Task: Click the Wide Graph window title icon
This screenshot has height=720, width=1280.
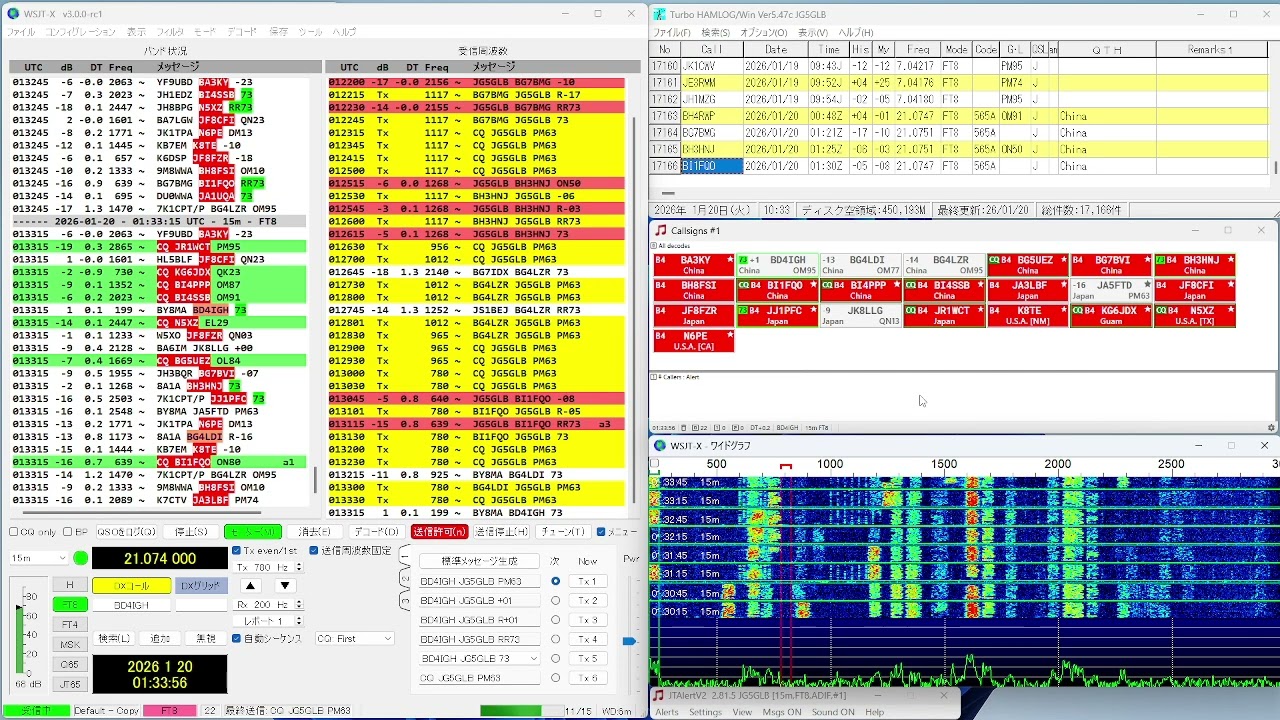Action: click(x=660, y=445)
